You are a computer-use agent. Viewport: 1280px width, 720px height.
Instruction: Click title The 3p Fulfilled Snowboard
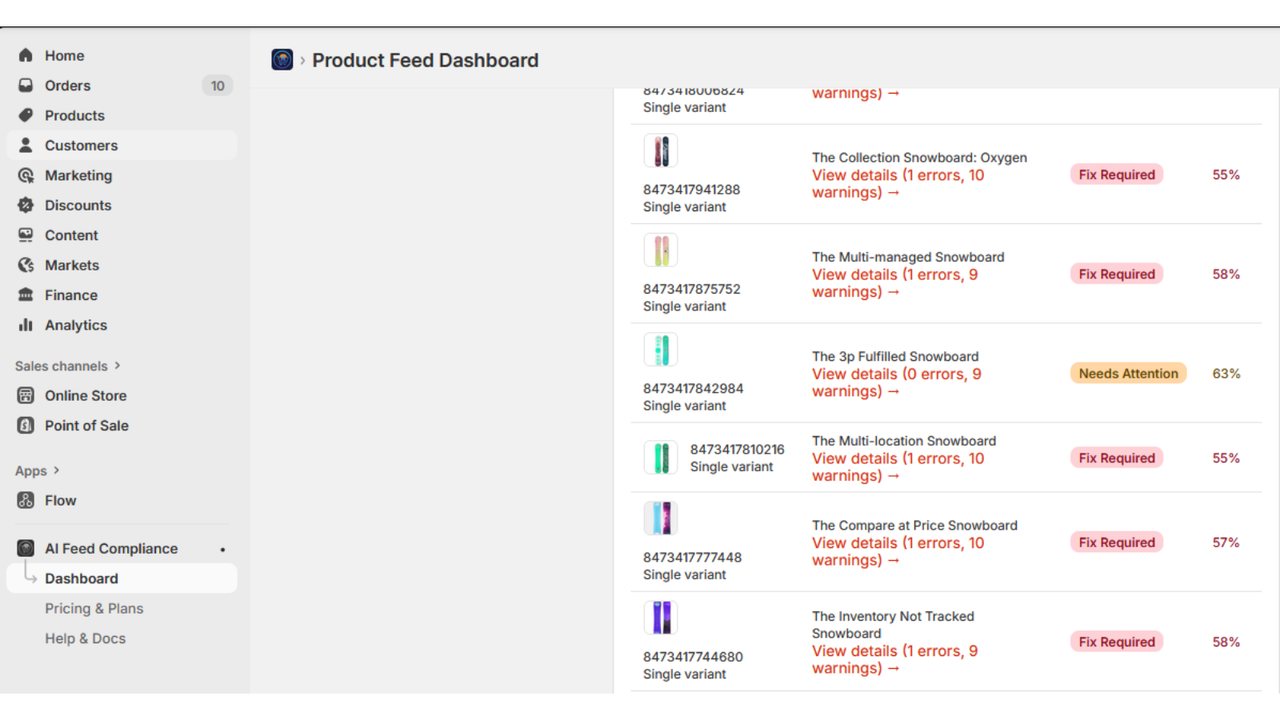tap(895, 356)
